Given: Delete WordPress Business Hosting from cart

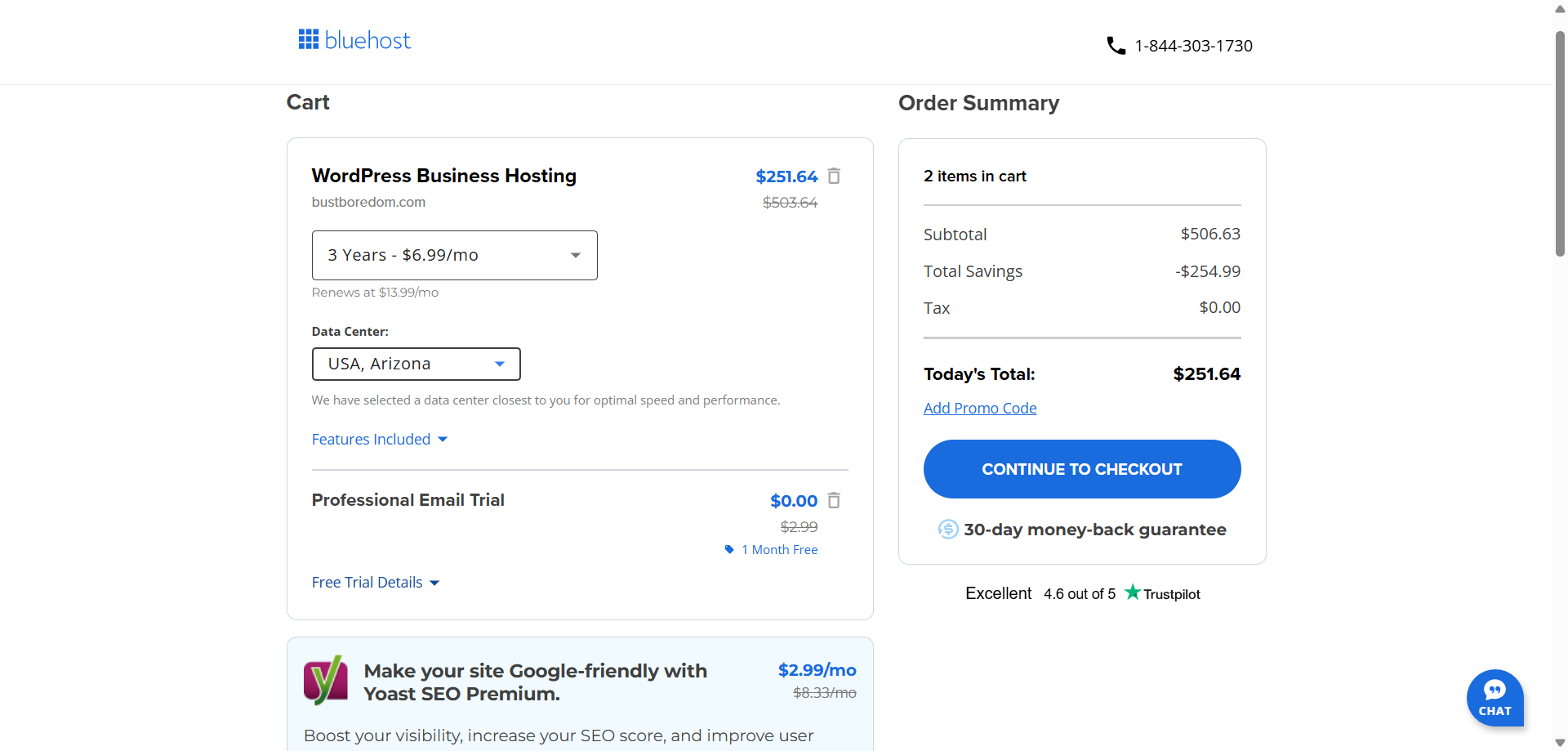Looking at the screenshot, I should (x=834, y=176).
